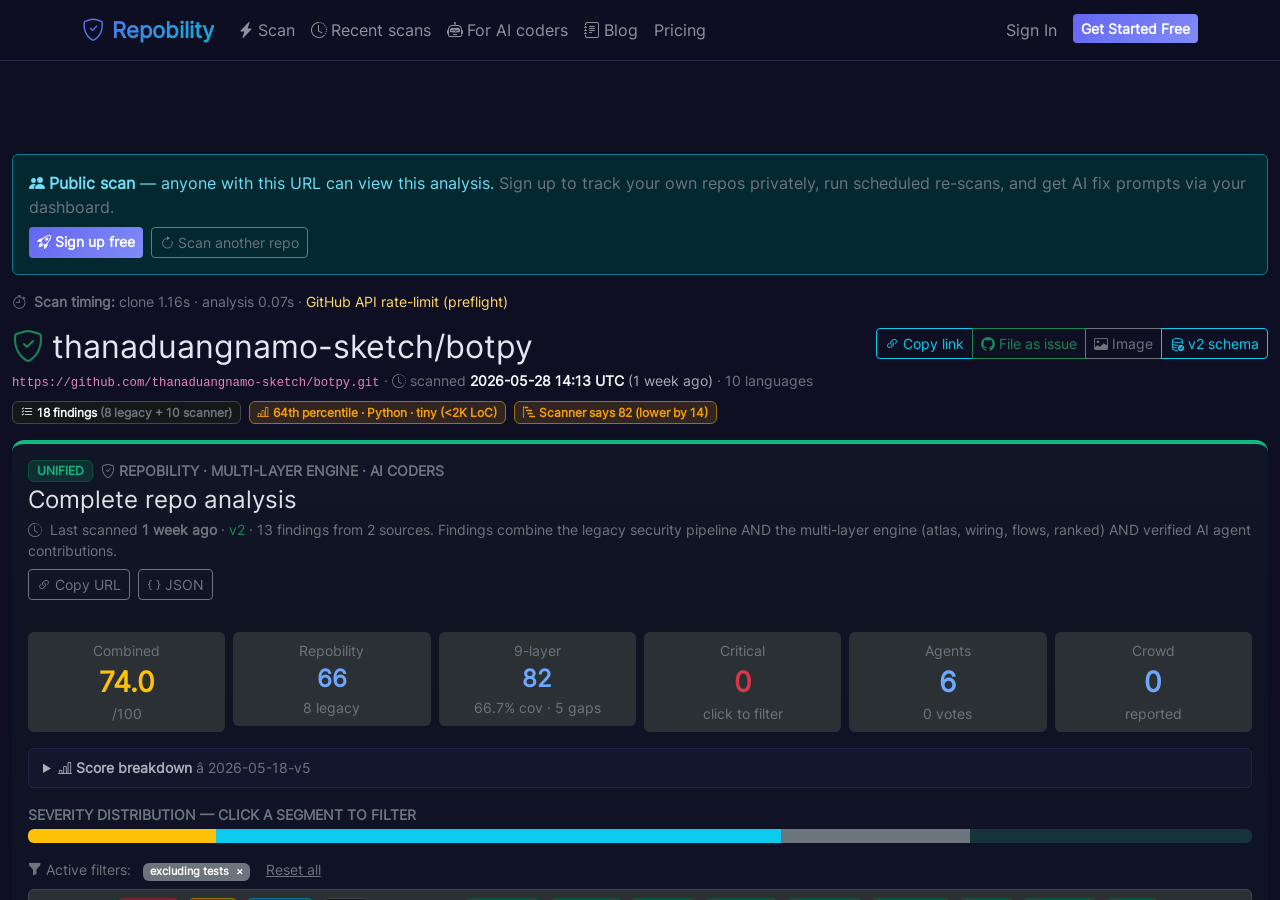Visit the Blog nav link
The image size is (1280, 900).
pos(611,30)
